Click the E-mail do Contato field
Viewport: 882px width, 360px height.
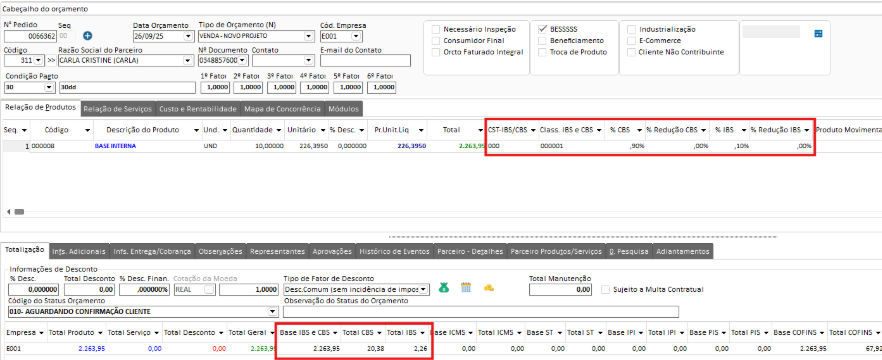point(365,60)
